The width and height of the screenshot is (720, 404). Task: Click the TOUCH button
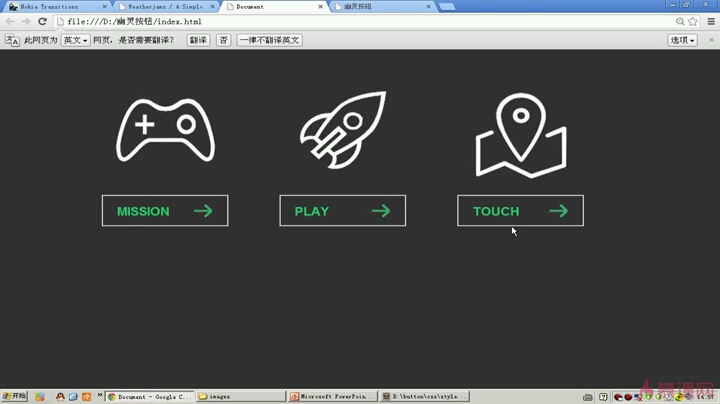520,211
